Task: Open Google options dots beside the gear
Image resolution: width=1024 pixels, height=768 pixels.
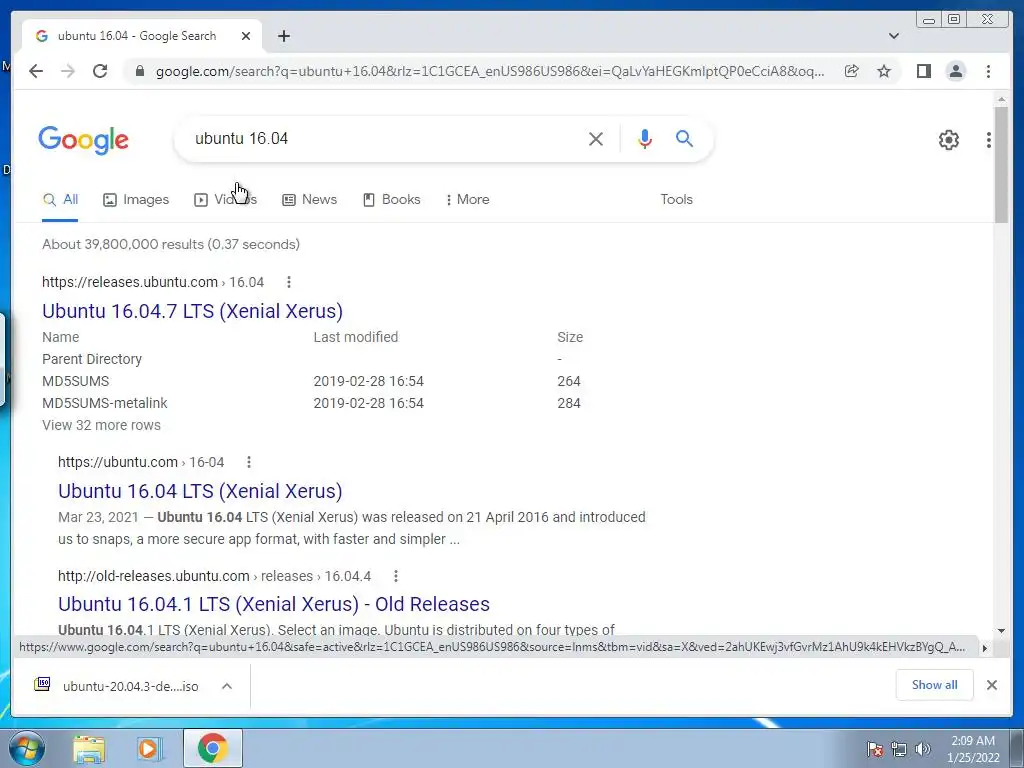Action: click(989, 140)
